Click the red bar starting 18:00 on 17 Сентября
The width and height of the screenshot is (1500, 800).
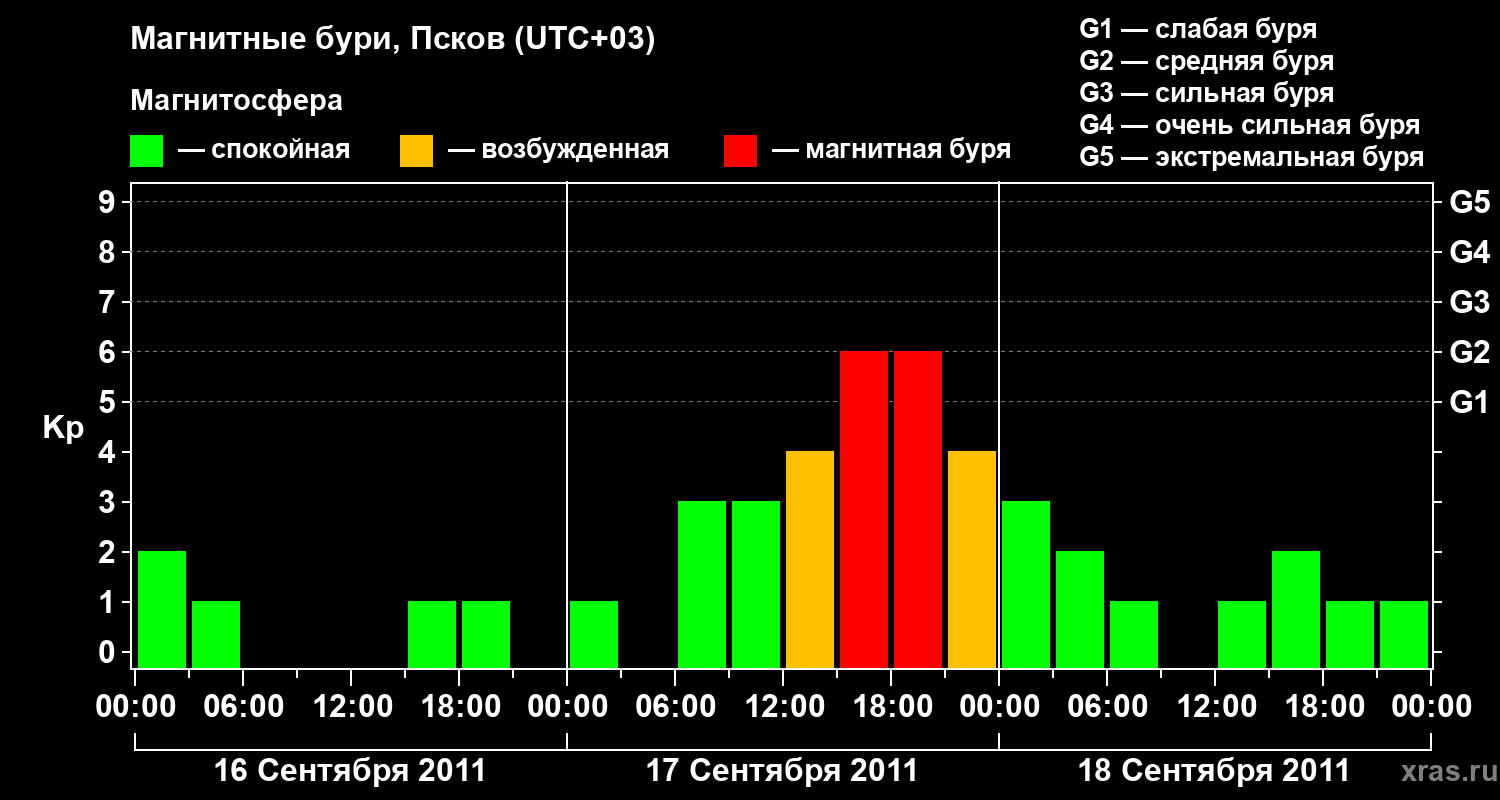918,510
